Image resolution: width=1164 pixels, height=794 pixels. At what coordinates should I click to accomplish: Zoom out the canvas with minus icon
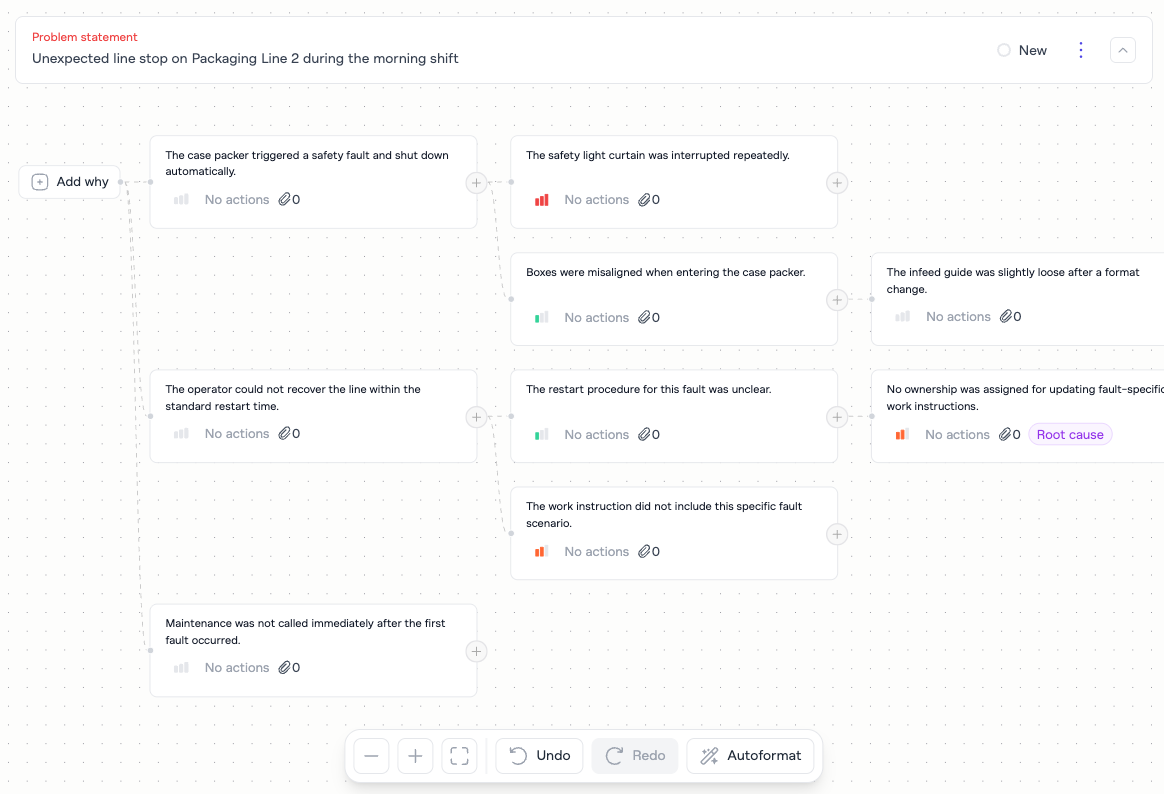[371, 756]
